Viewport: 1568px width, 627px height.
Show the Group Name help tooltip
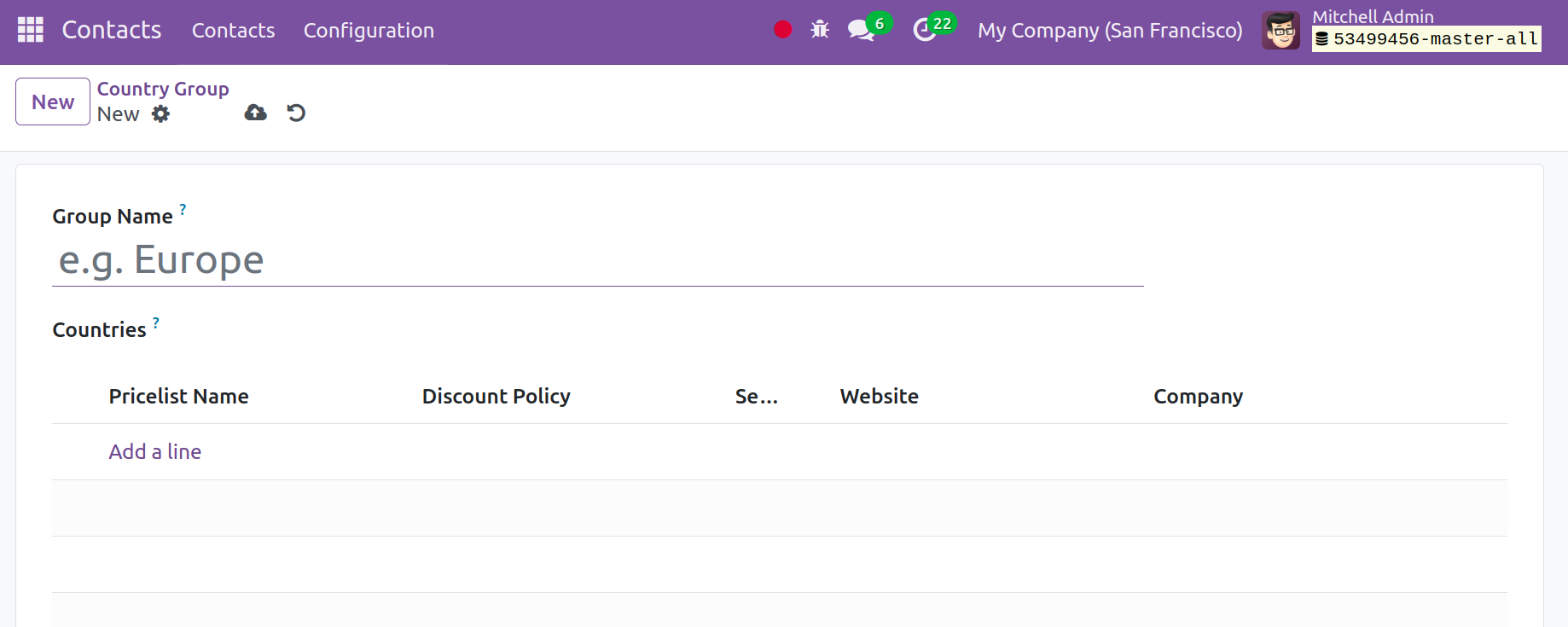coord(183,209)
